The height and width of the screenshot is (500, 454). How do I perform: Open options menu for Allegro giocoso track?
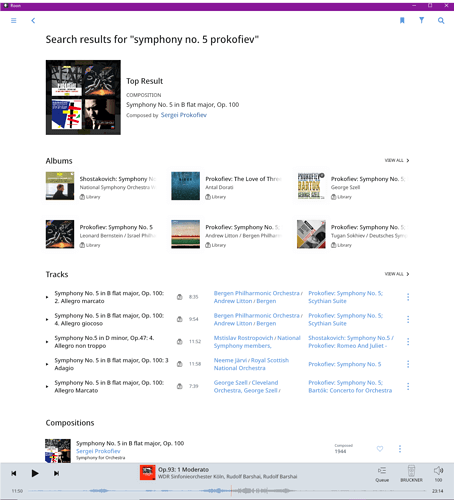click(x=408, y=319)
